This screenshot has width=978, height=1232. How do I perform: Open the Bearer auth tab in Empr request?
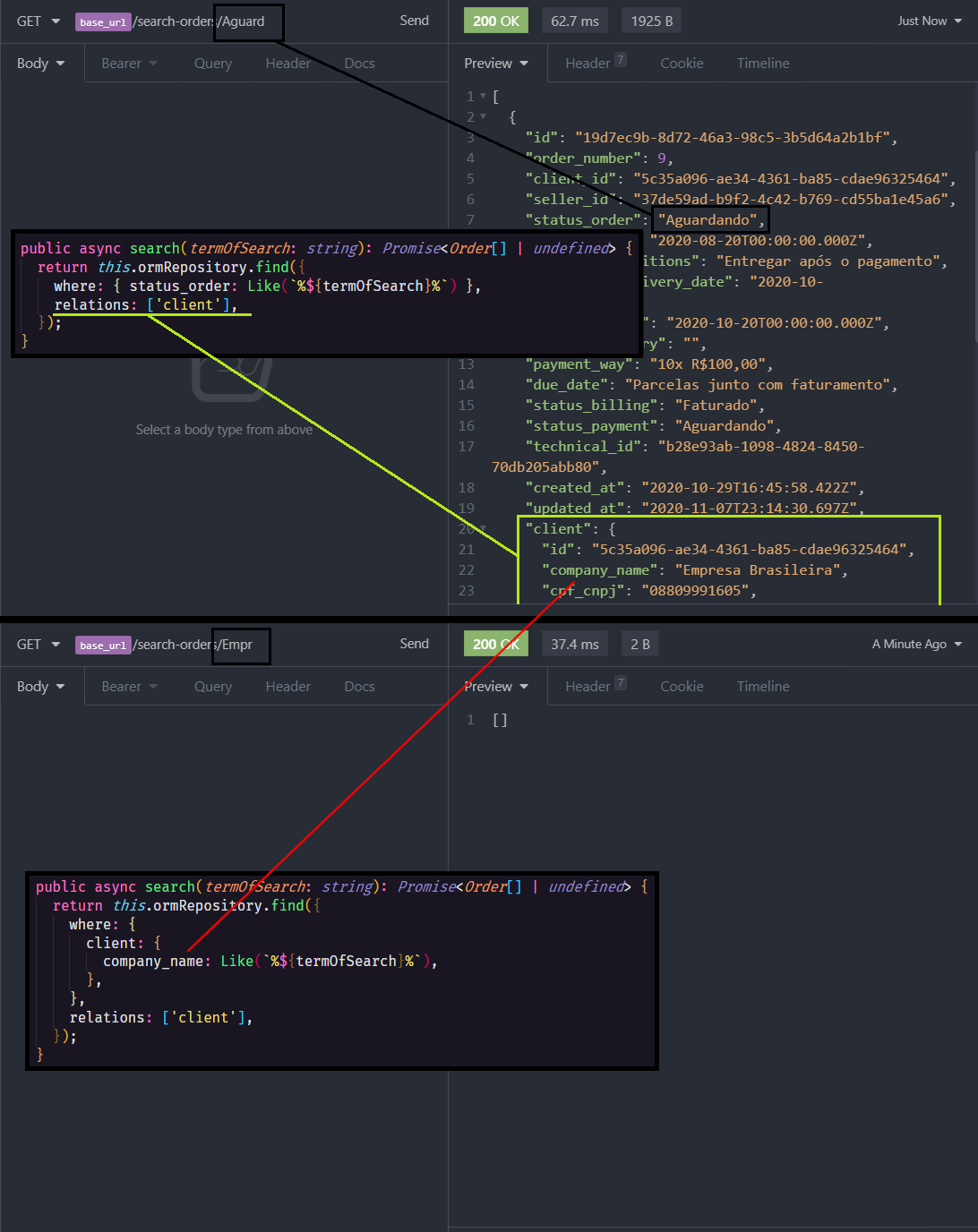coord(129,687)
